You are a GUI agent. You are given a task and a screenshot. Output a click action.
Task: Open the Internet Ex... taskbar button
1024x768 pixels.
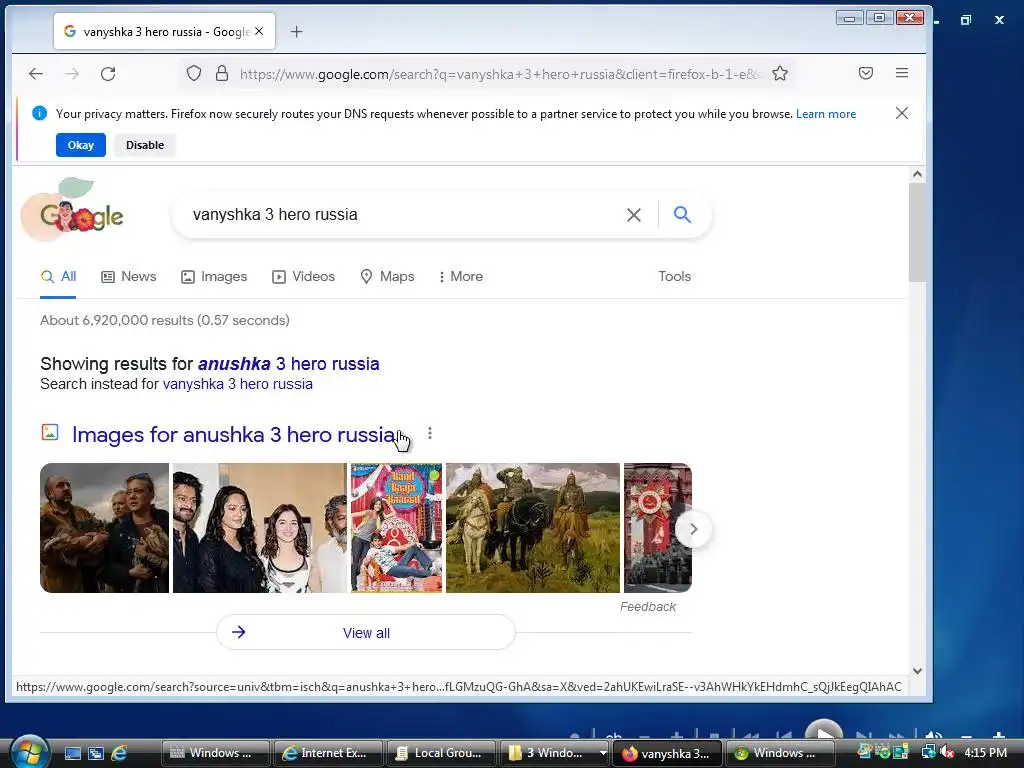327,753
